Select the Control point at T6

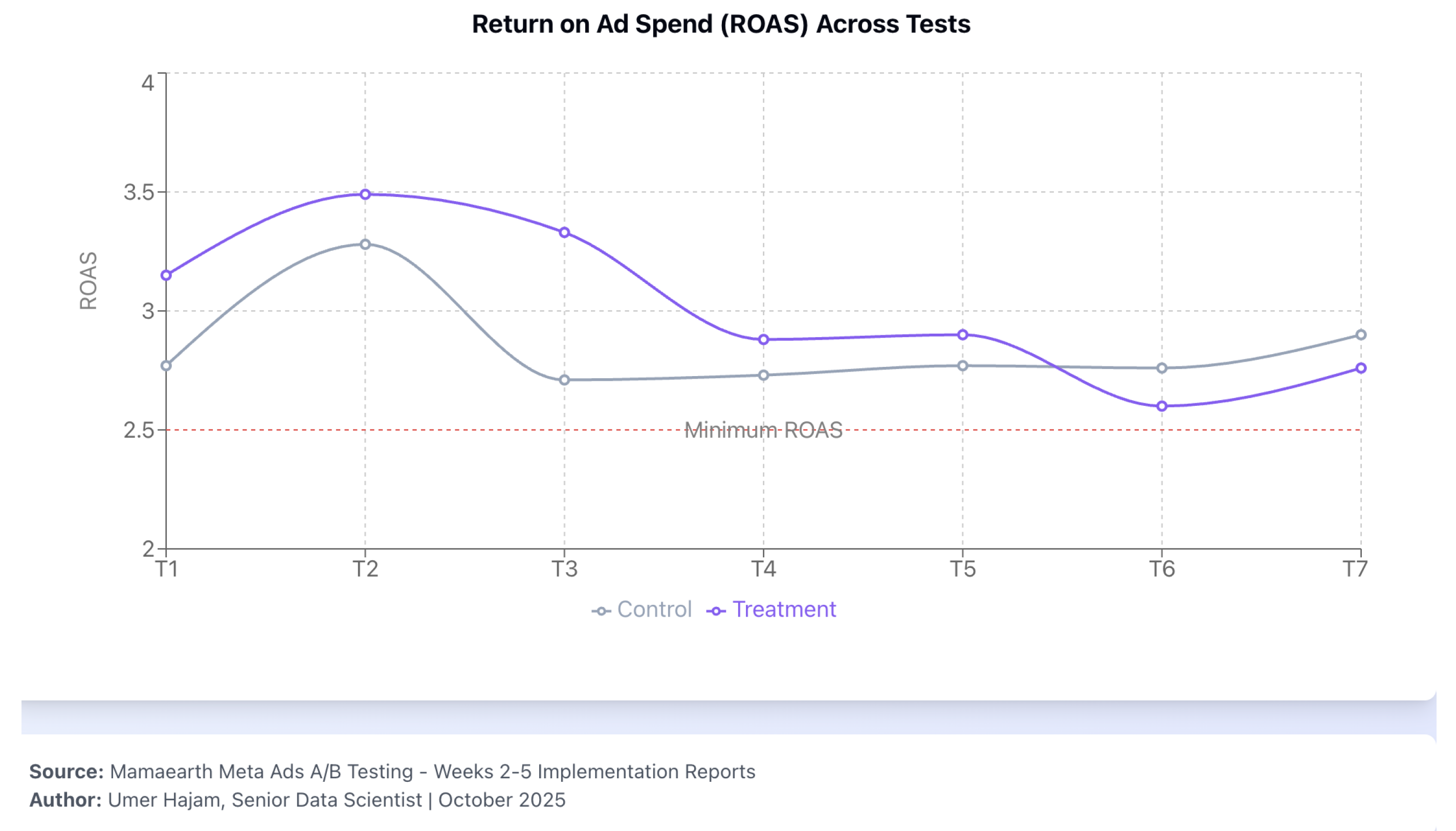click(1162, 368)
